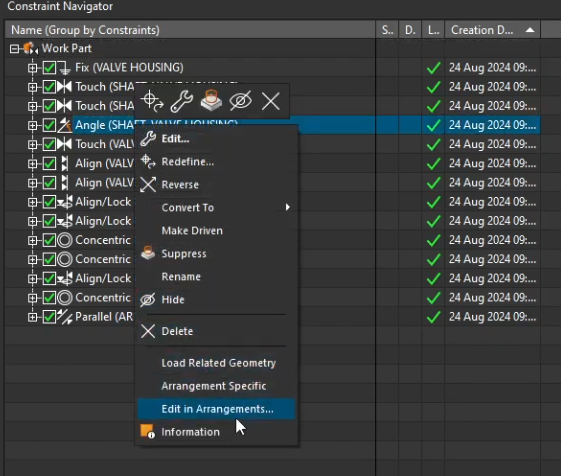Select Make Driven in the context menu

coord(216,230)
